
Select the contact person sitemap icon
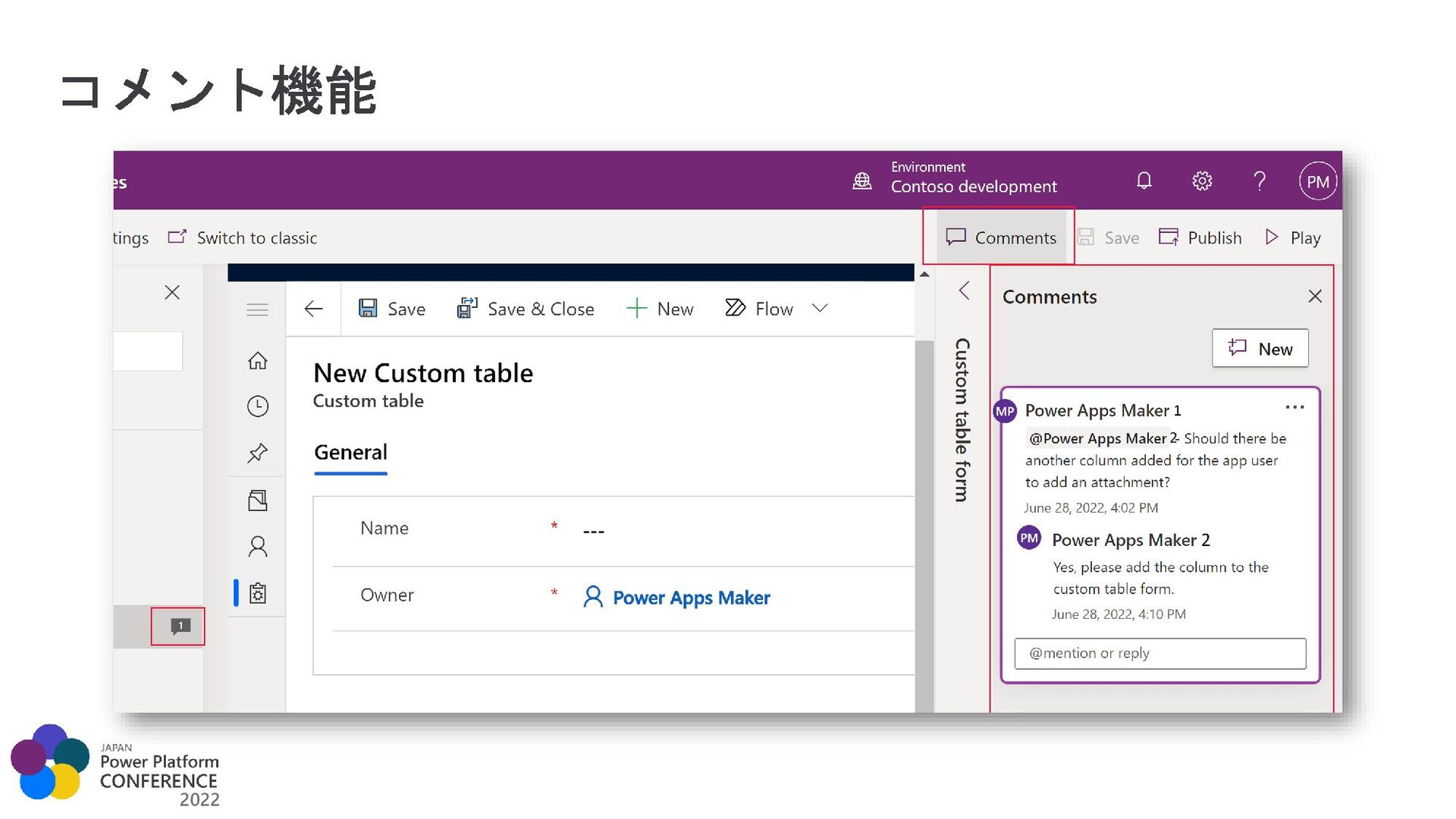pos(258,547)
